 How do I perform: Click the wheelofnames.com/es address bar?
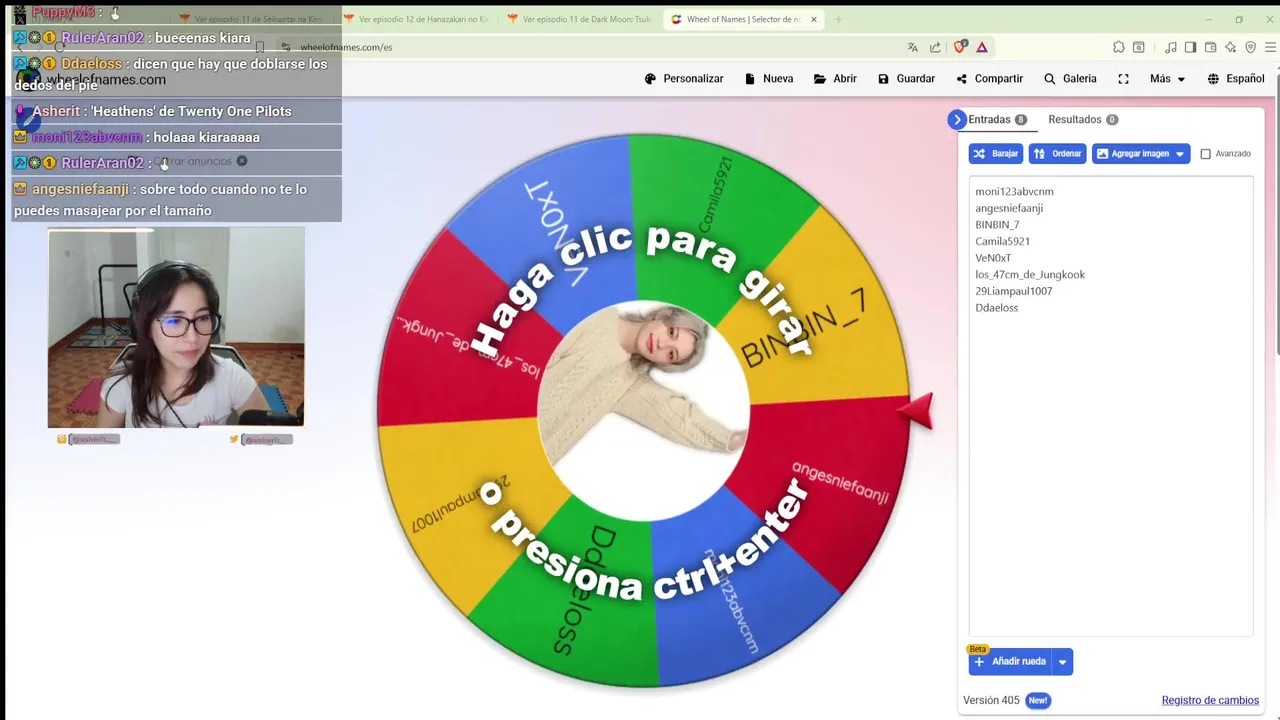coord(590,47)
